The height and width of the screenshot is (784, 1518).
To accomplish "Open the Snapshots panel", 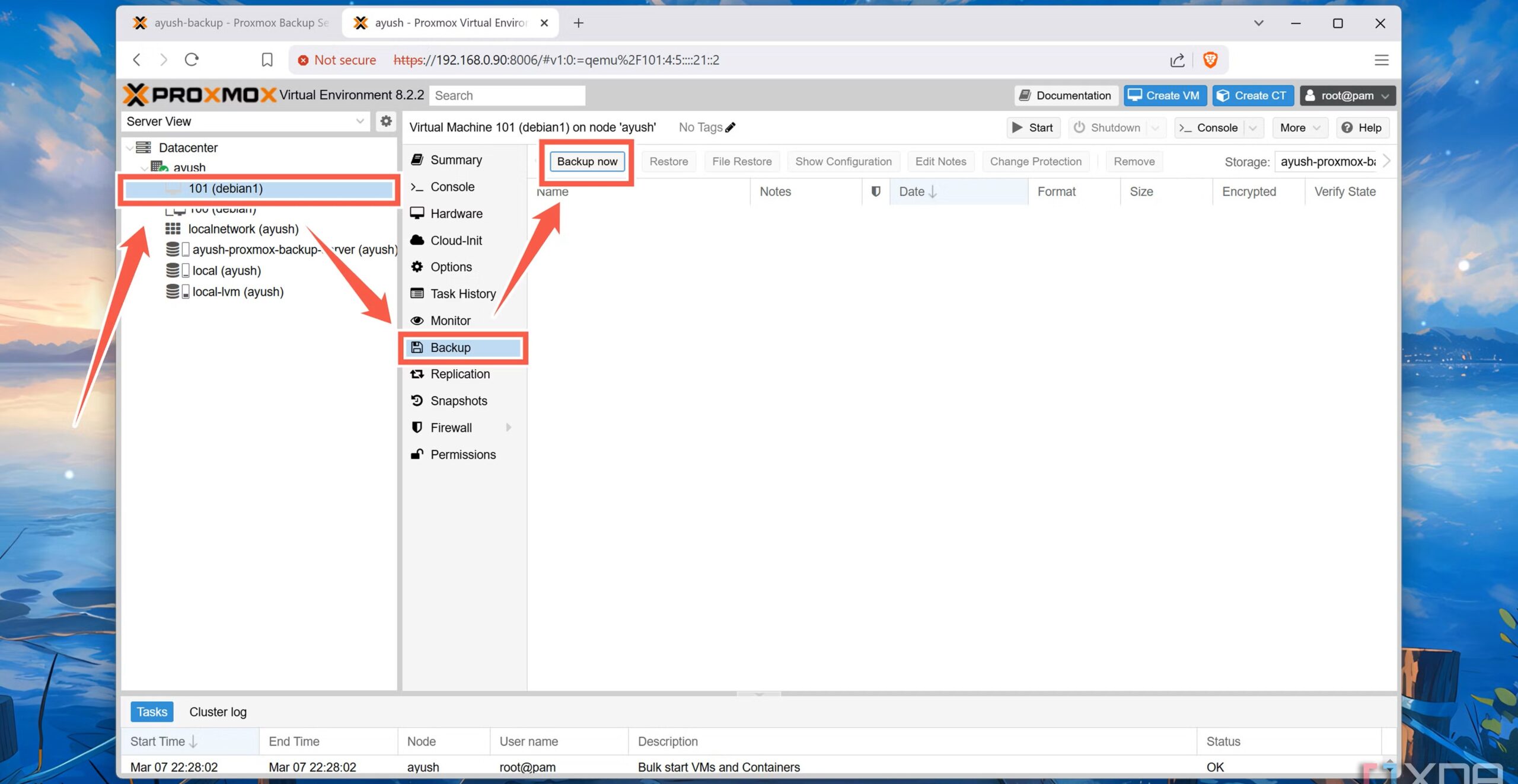I will (x=458, y=401).
